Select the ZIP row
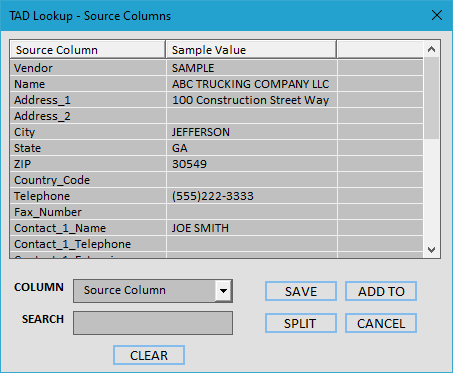The width and height of the screenshot is (453, 373). coord(217,164)
